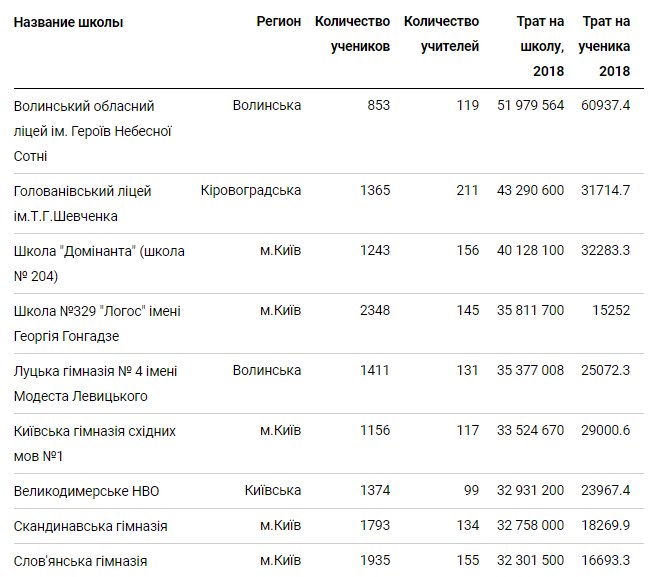Click the Скандинавська гімназія school name
The height and width of the screenshot is (577, 653).
pyautogui.click(x=90, y=526)
